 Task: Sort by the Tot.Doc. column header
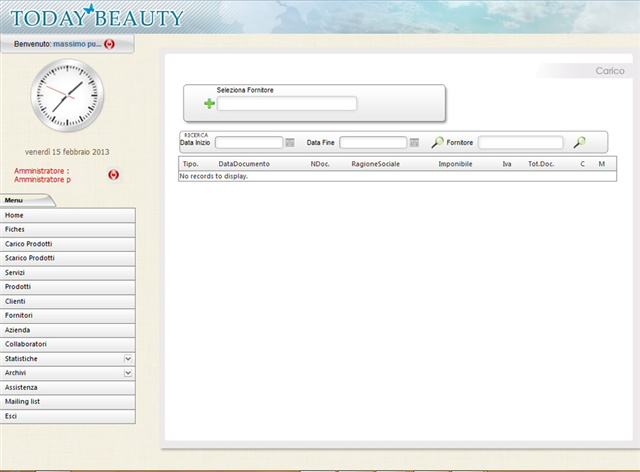click(x=541, y=164)
